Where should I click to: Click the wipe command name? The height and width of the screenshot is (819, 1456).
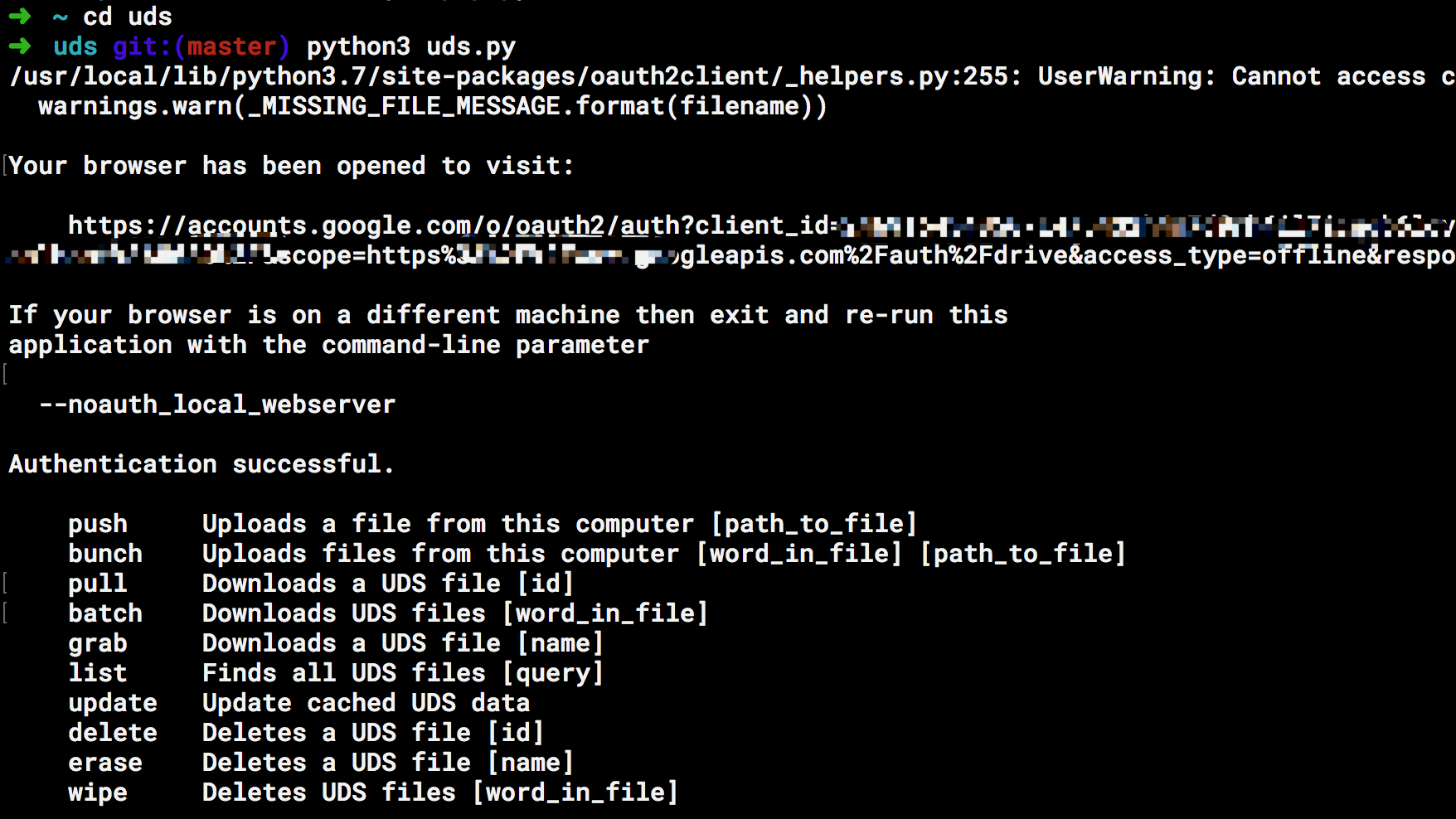[98, 792]
